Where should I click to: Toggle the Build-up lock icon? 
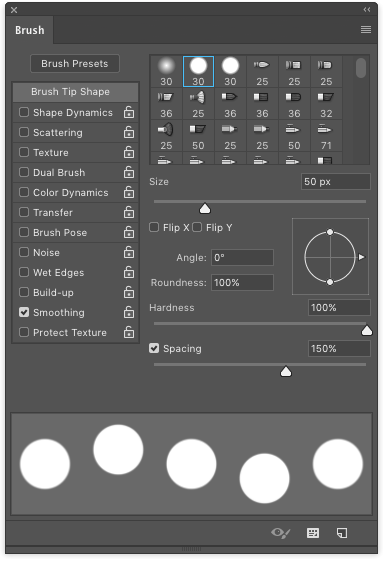coord(129,293)
